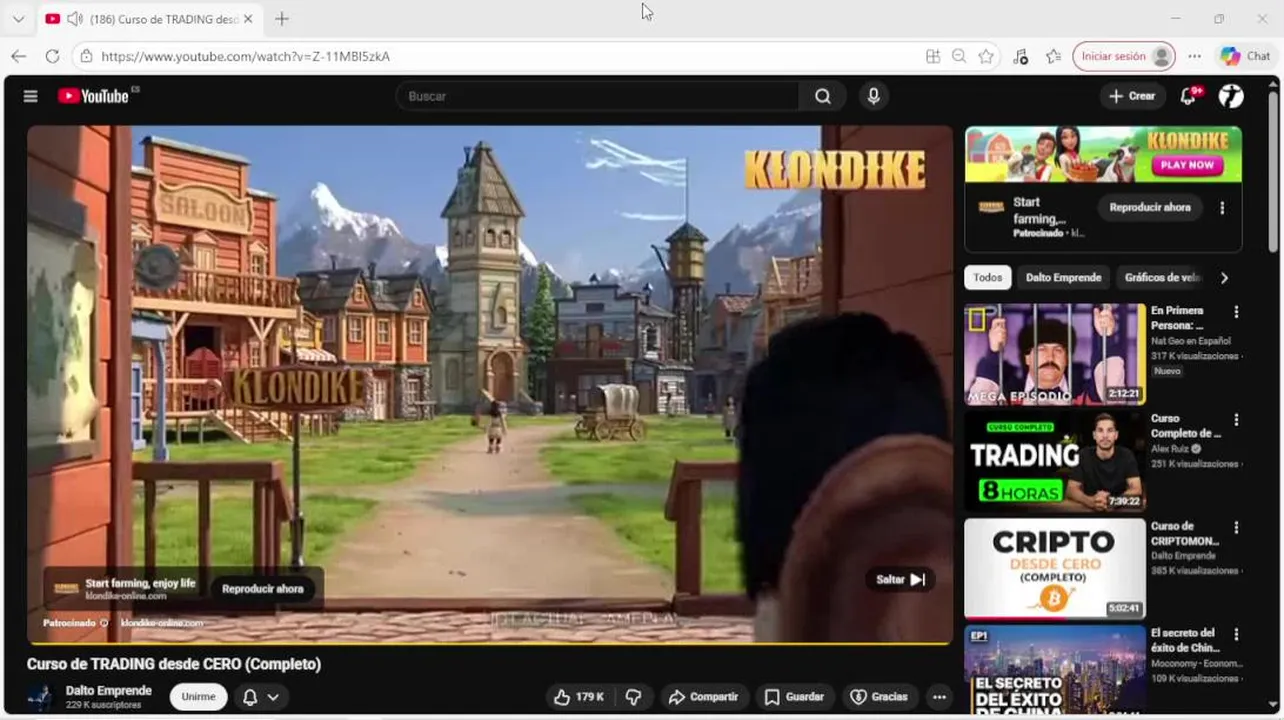
Task: Open more actions ellipsis below video
Action: pos(939,697)
